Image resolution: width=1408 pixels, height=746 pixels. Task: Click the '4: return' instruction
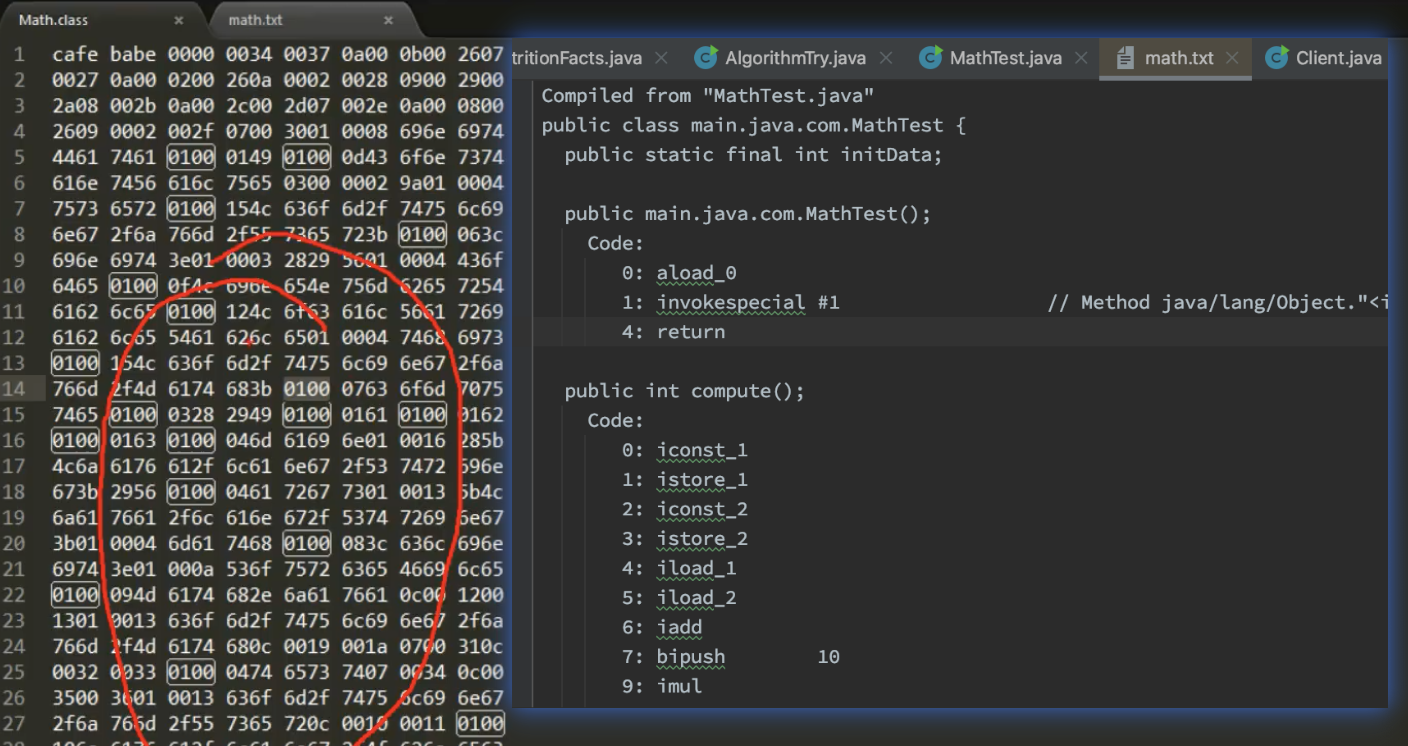pos(673,331)
